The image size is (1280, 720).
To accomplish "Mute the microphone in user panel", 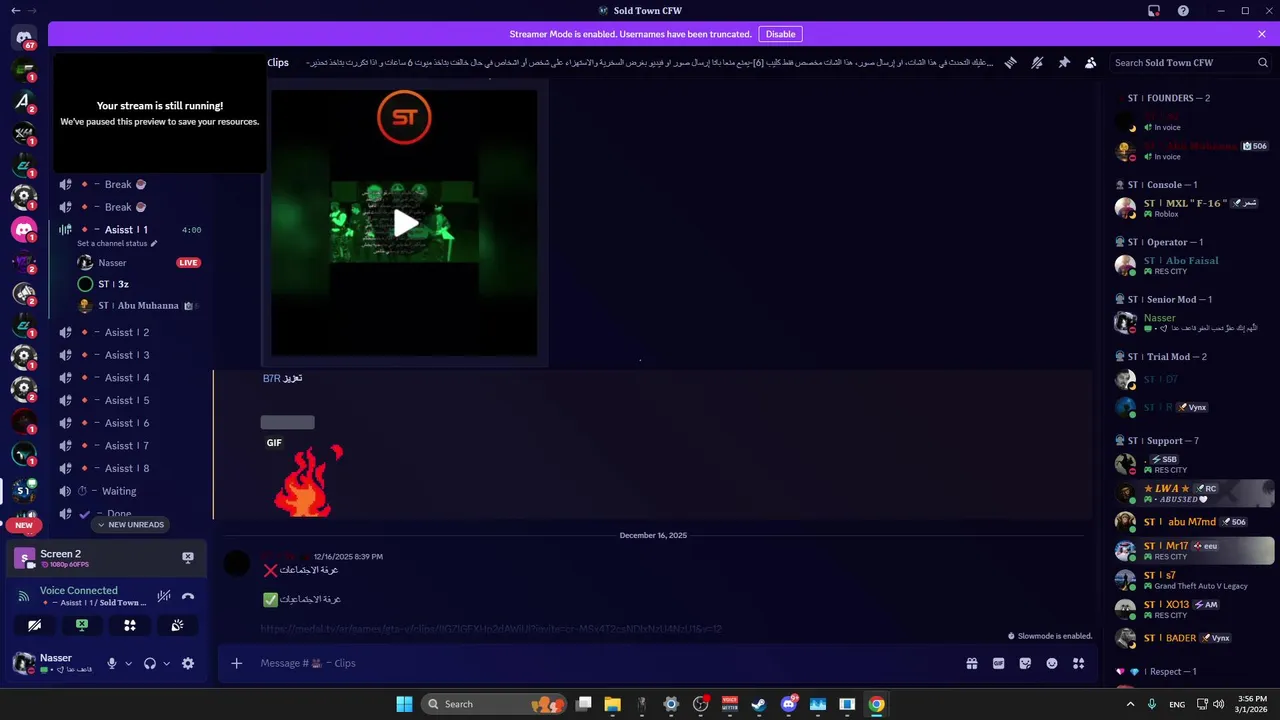I will pos(112,663).
